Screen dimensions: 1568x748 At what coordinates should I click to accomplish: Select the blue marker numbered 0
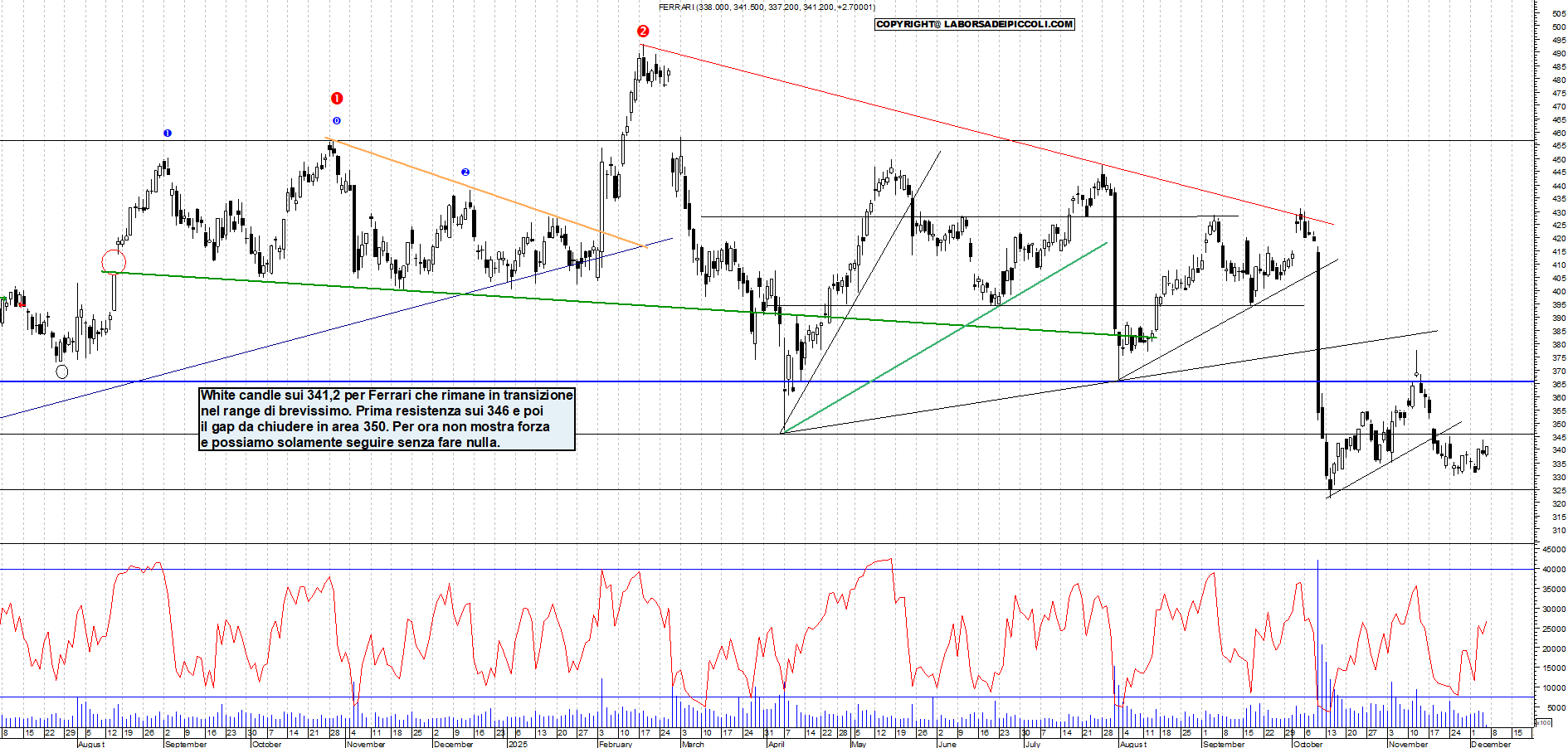pyautogui.click(x=337, y=121)
